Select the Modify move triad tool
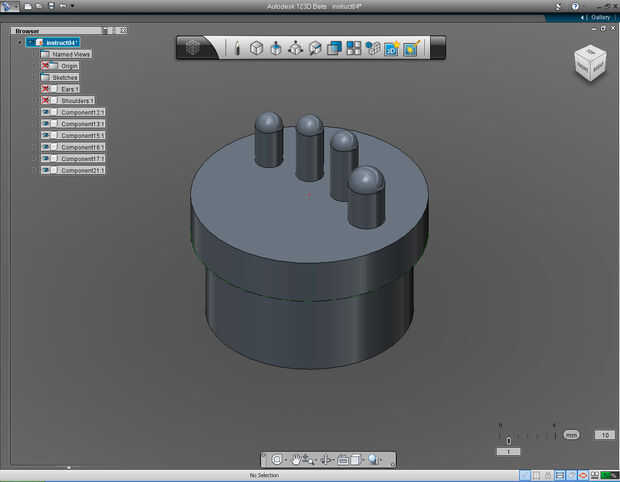This screenshot has height=482, width=620. pyautogui.click(x=295, y=49)
